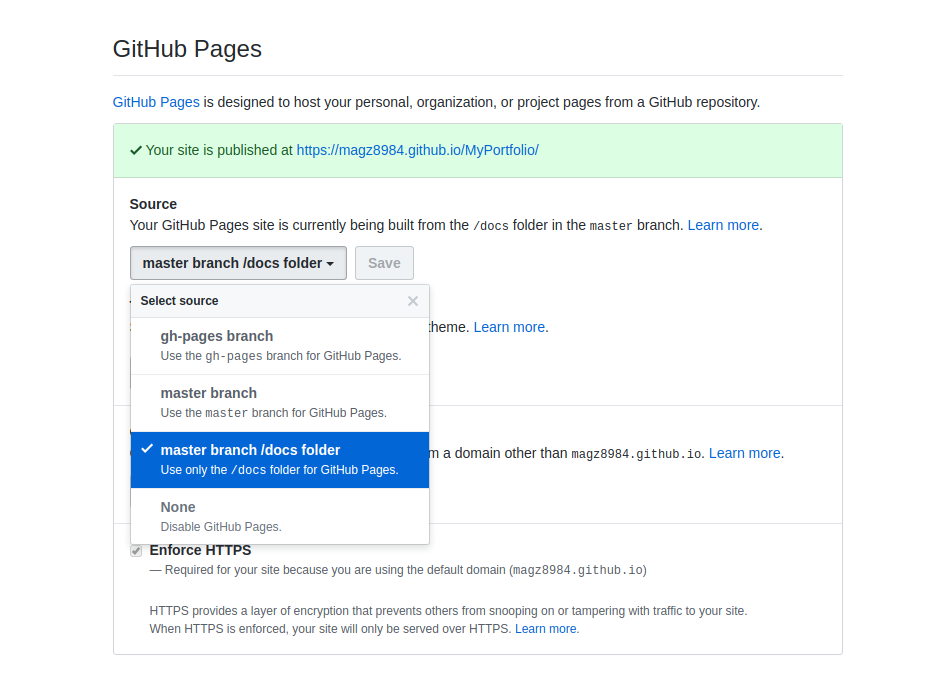
Task: Toggle the Enforce HTTPS checkbox
Action: pos(136,550)
